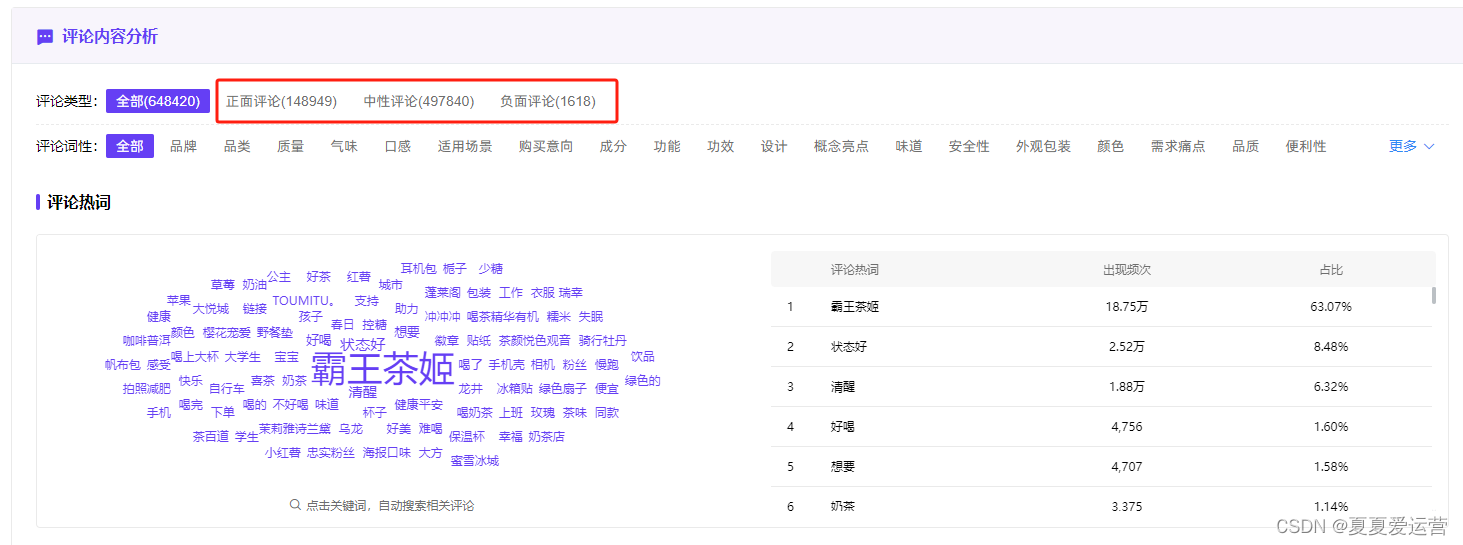Click the 点击关键词，自动搜索相关评论 hint

390,506
